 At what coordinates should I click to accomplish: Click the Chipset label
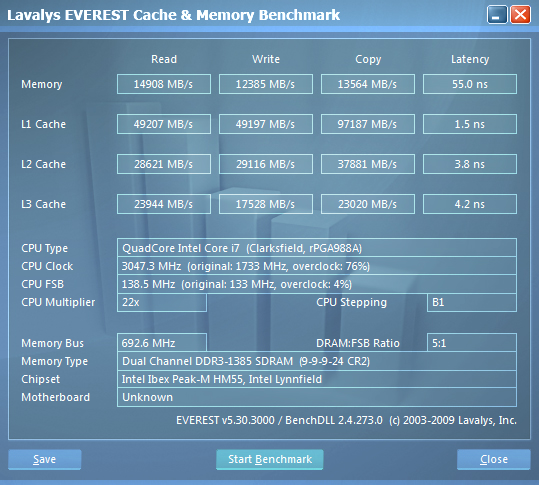[41, 379]
